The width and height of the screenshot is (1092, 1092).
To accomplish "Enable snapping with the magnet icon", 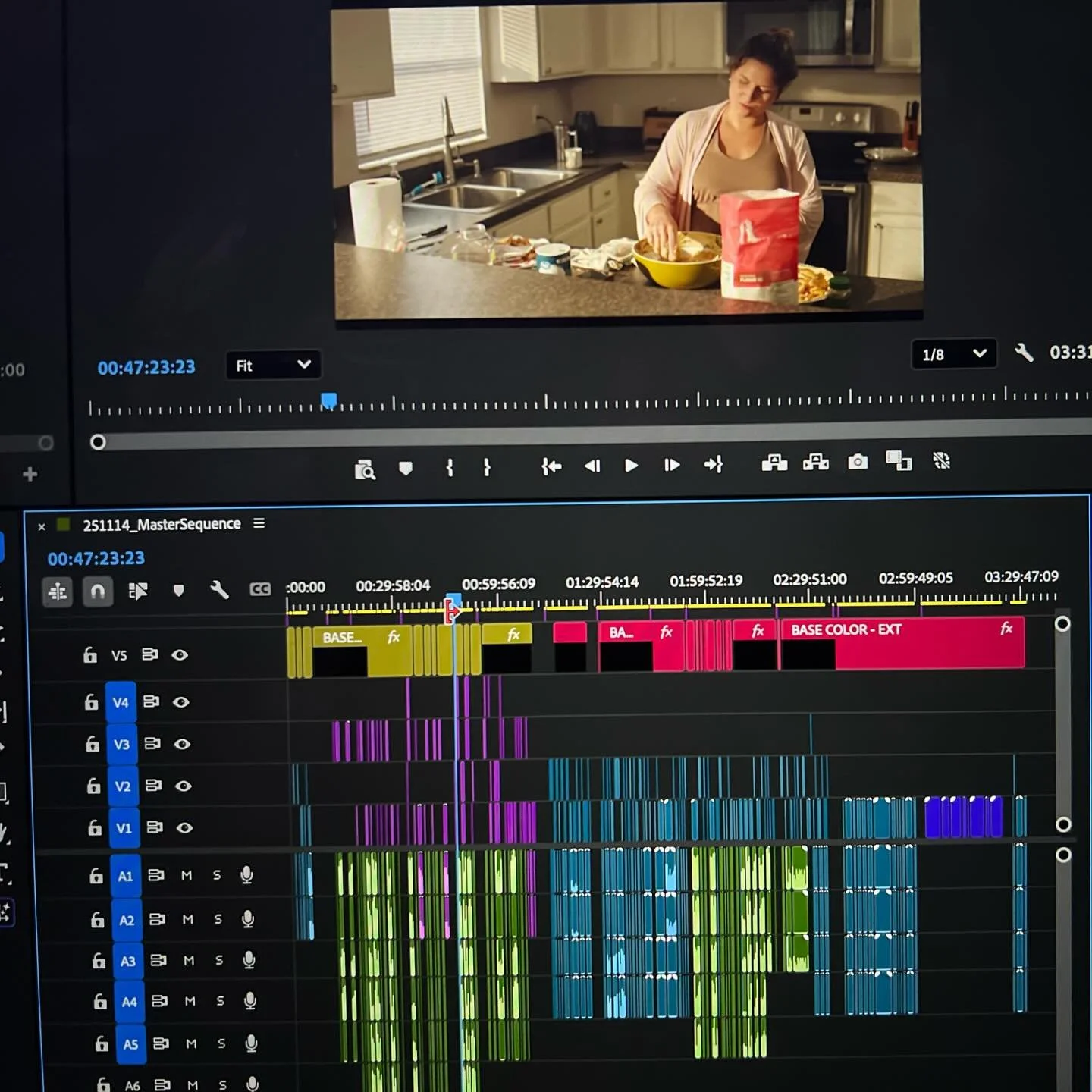I will [x=97, y=591].
